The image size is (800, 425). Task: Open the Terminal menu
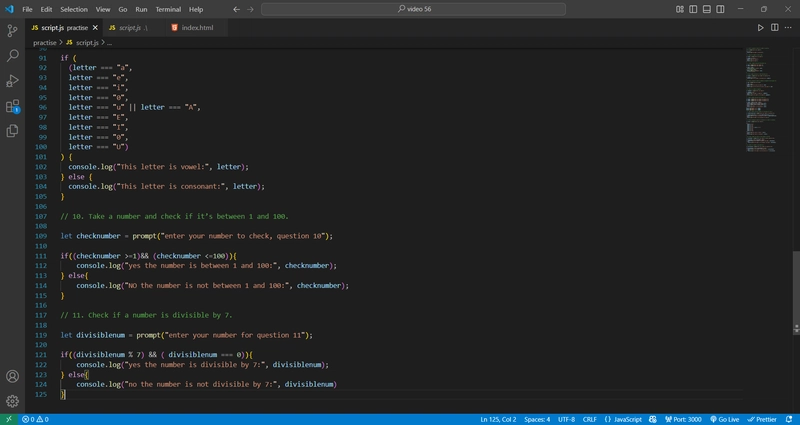(x=168, y=9)
